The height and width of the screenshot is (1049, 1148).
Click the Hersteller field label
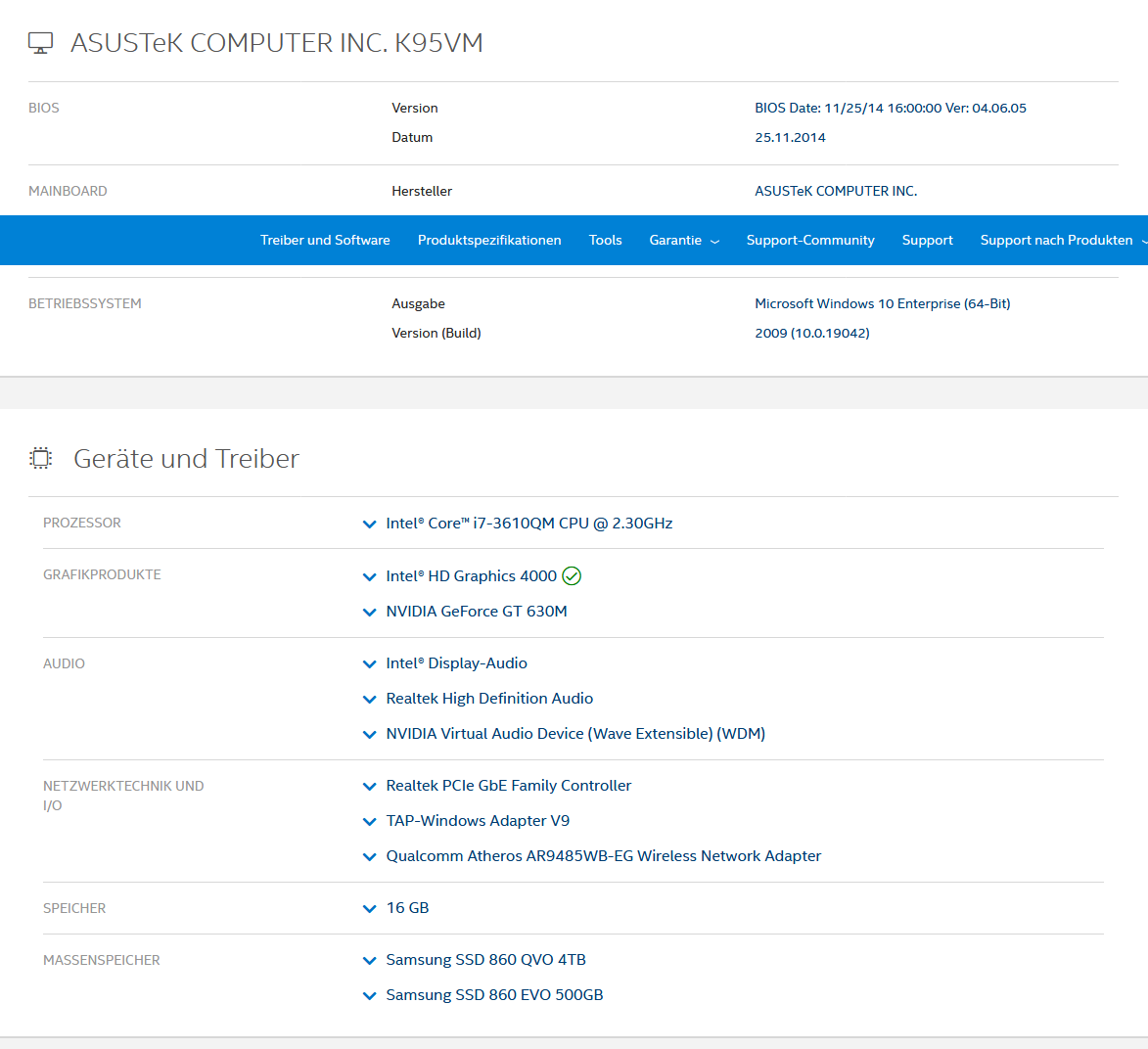click(x=422, y=191)
